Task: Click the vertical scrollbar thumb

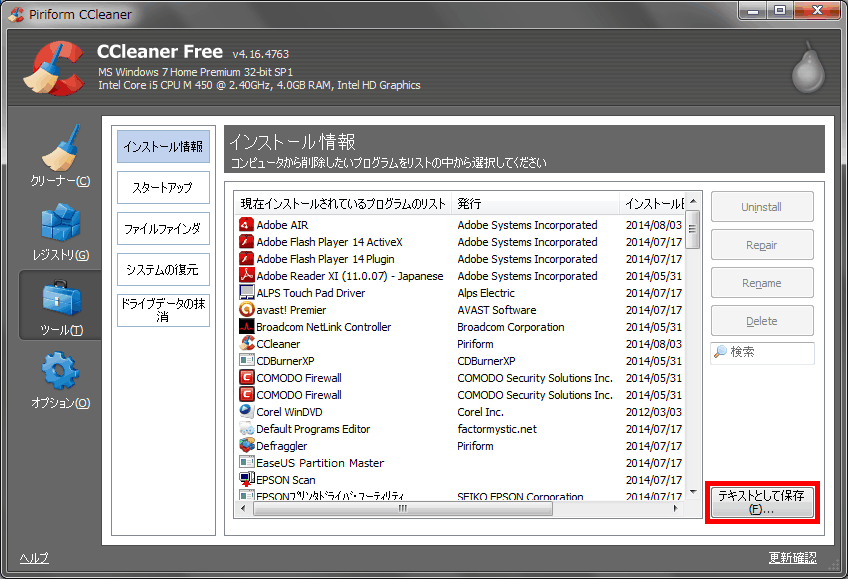Action: (x=693, y=229)
